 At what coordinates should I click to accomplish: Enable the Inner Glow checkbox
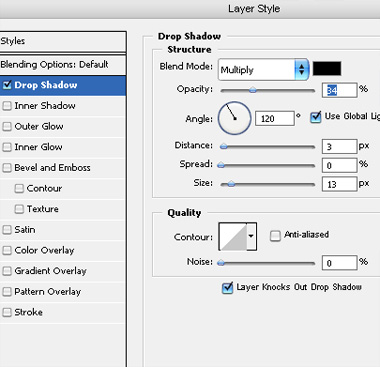click(x=7, y=147)
